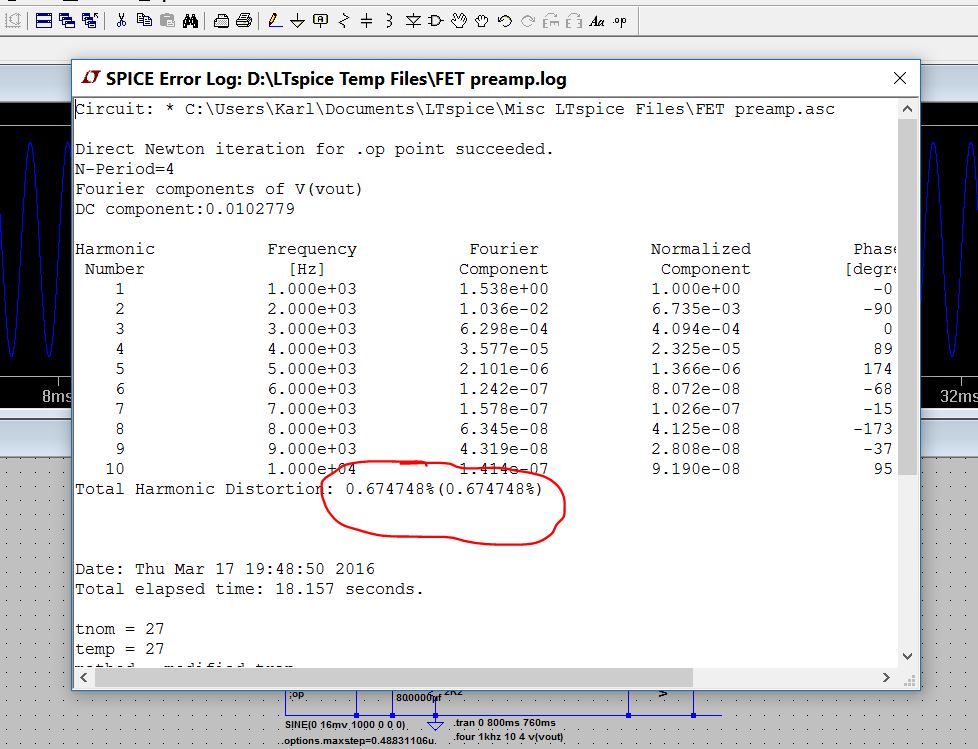The width and height of the screenshot is (978, 749).
Task: Click the 'Direct Newton iteration' line
Action: coord(314,149)
